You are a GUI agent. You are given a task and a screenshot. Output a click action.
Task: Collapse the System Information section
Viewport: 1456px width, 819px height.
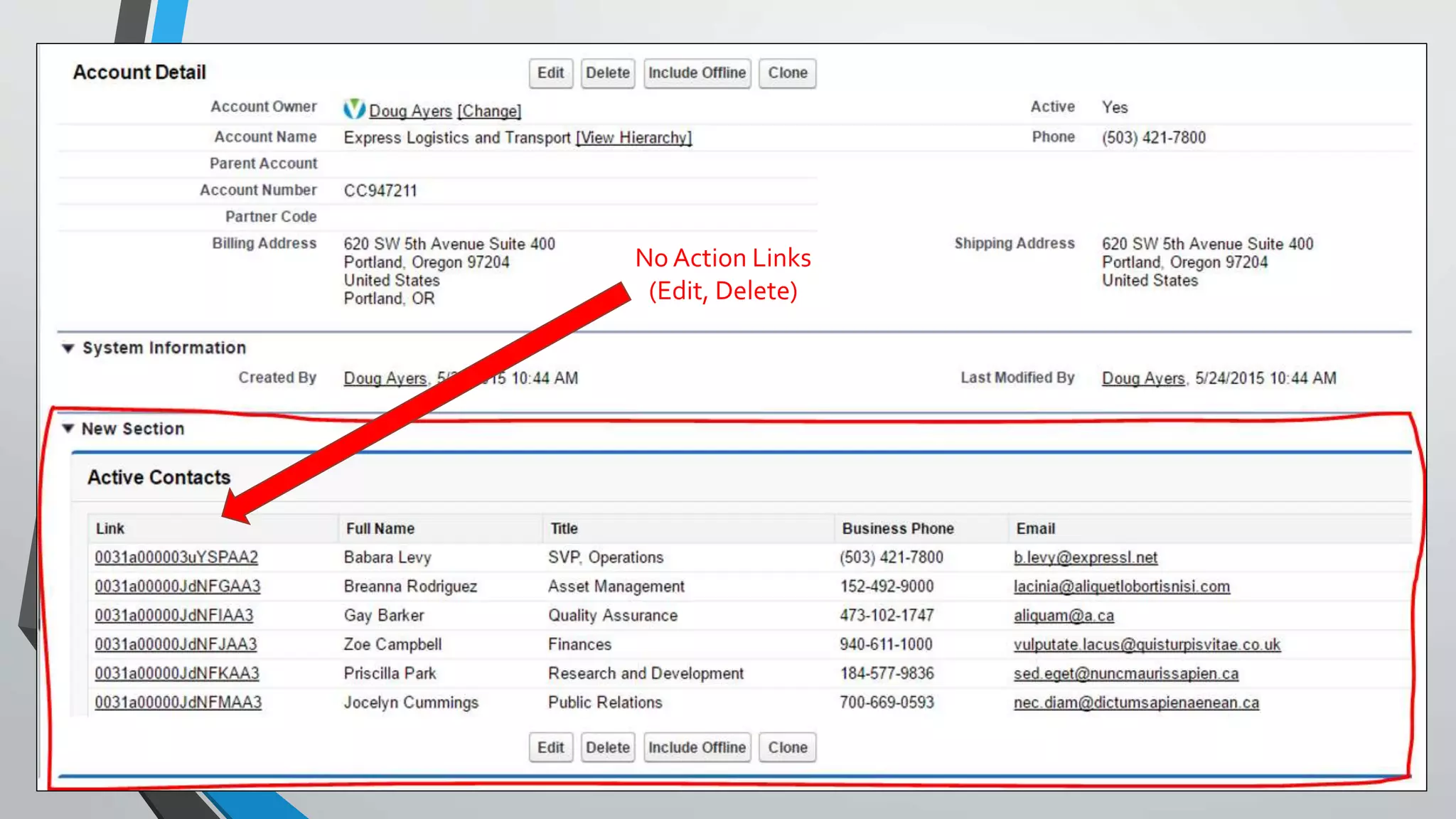tap(68, 348)
